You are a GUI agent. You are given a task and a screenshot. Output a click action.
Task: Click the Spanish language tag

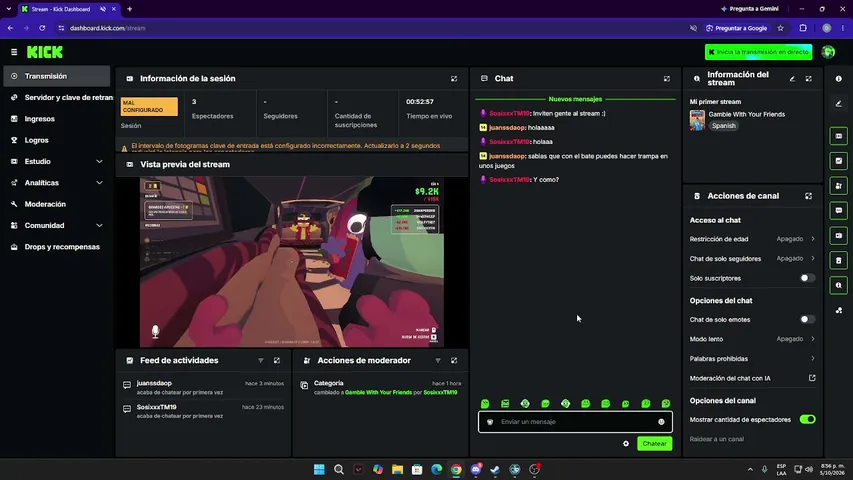pyautogui.click(x=724, y=126)
